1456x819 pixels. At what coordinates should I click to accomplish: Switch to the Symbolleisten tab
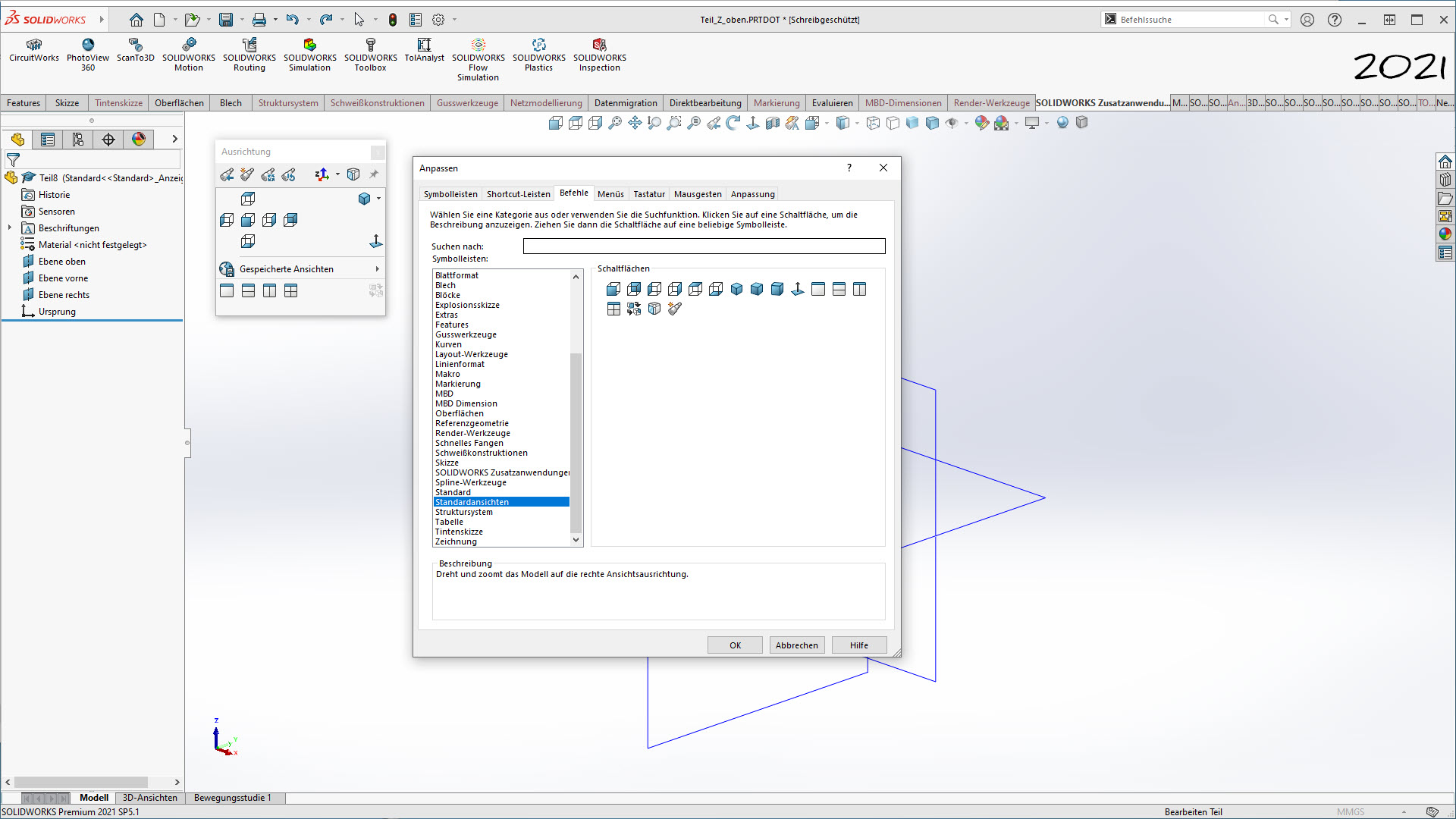pos(450,194)
